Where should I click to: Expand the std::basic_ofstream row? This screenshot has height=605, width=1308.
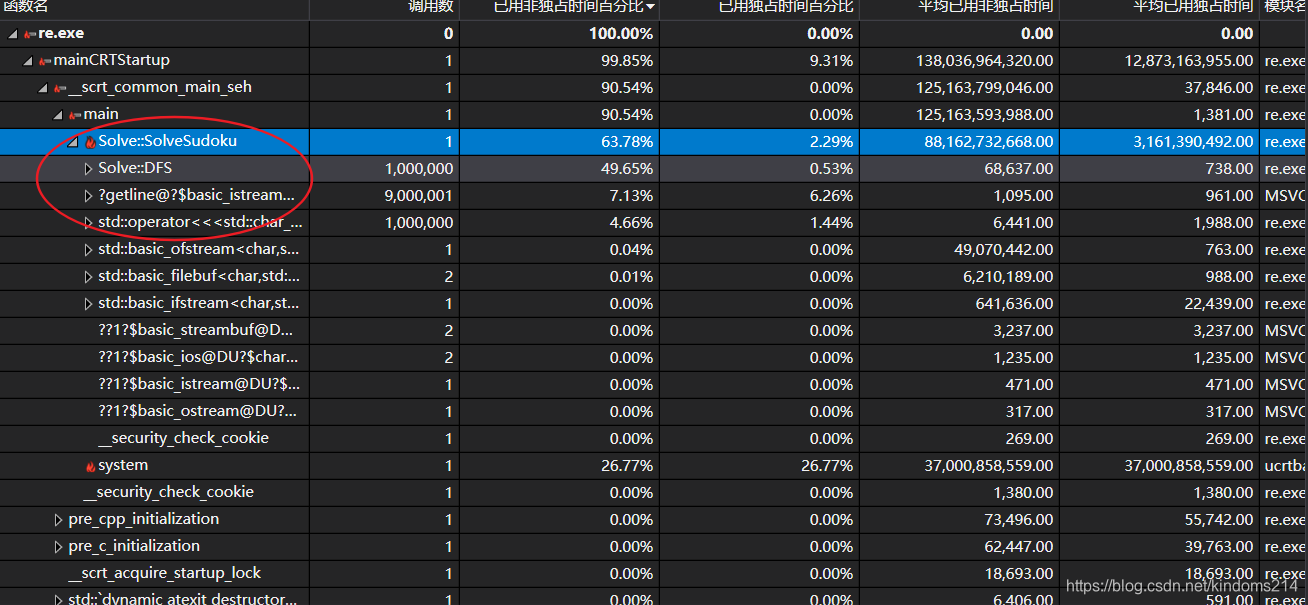[88, 250]
